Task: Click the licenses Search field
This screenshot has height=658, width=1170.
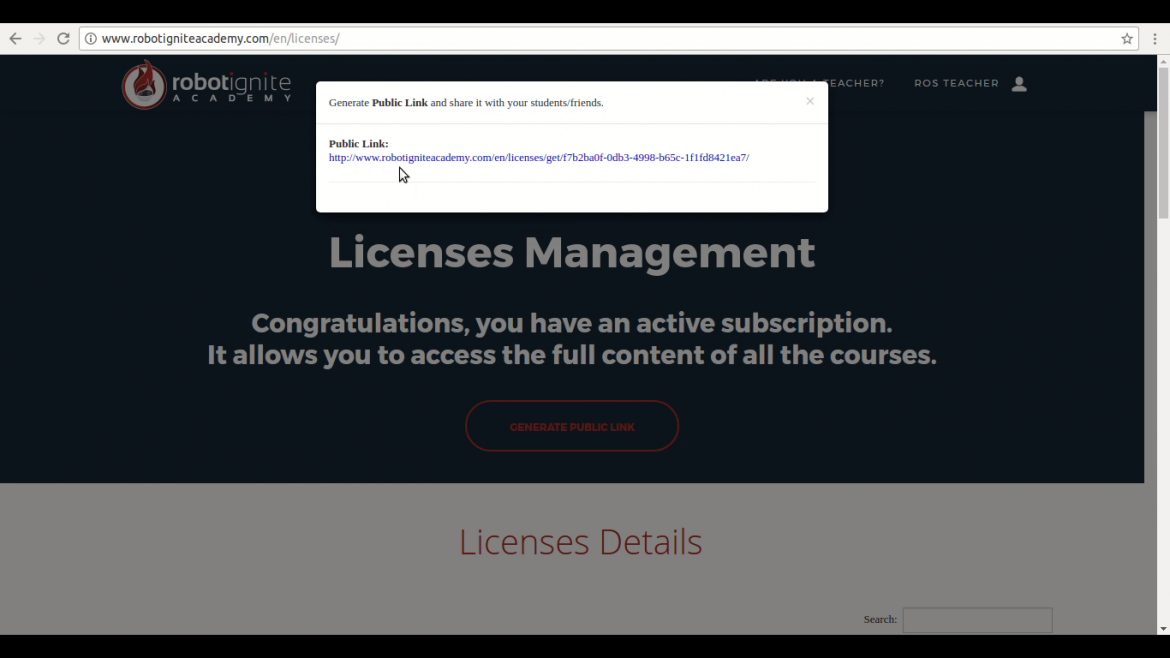Action: [977, 620]
